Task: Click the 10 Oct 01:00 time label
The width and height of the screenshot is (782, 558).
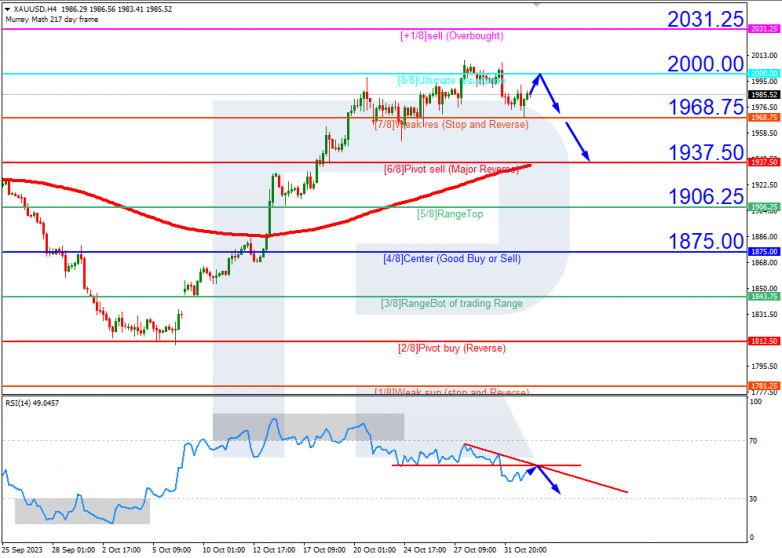Action: (224, 550)
